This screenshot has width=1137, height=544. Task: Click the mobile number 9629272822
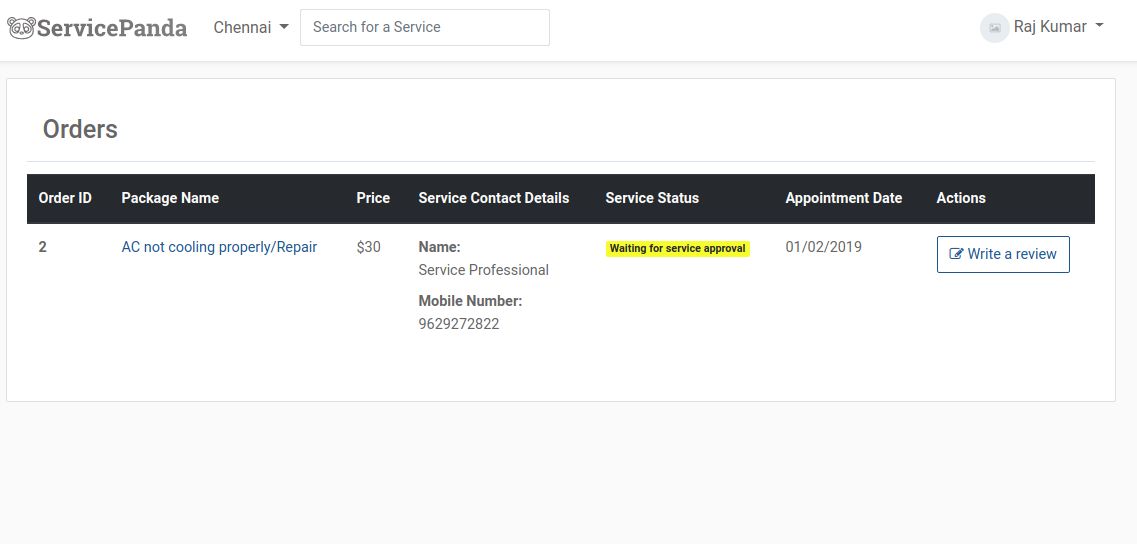(x=458, y=324)
